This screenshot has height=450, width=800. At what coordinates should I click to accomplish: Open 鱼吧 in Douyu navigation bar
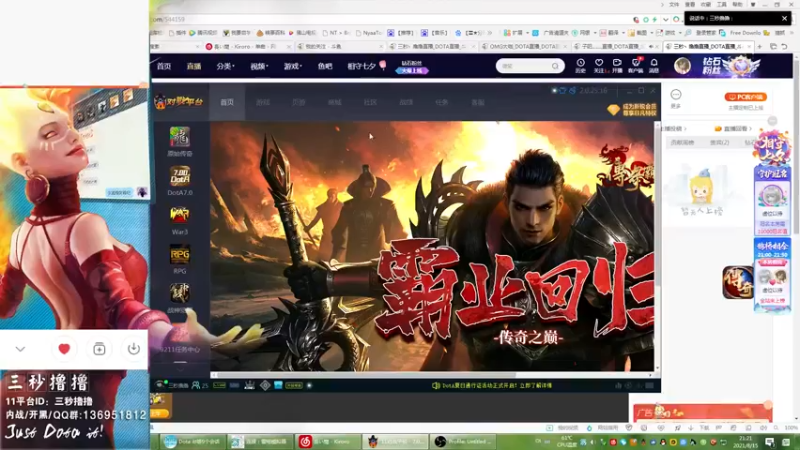click(x=324, y=66)
